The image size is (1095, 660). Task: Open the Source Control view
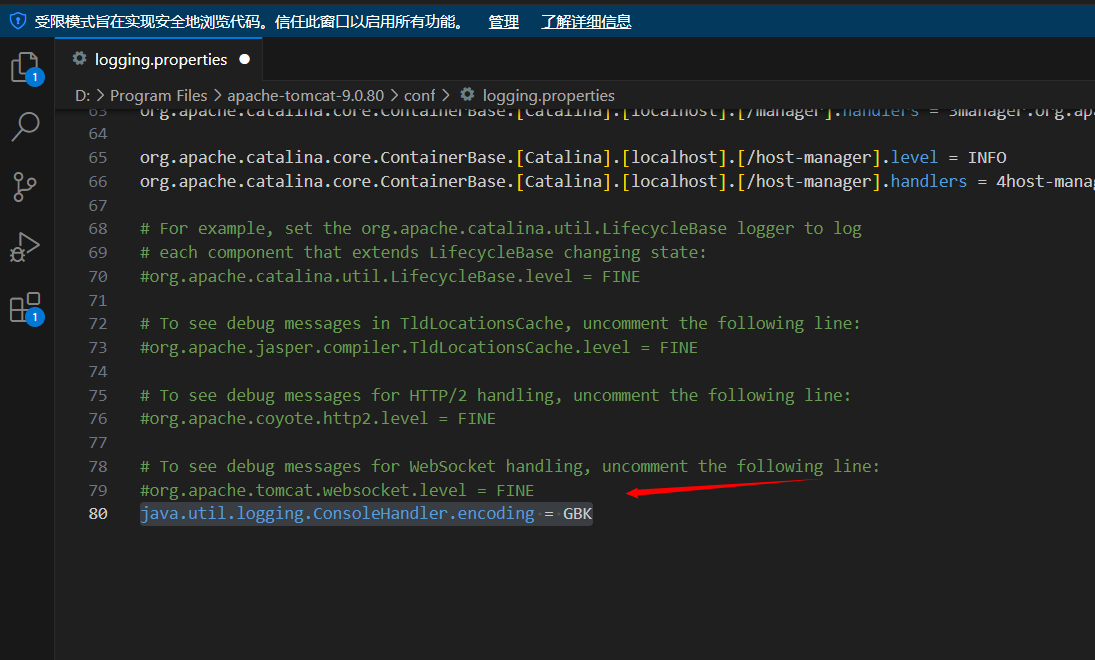pos(26,187)
